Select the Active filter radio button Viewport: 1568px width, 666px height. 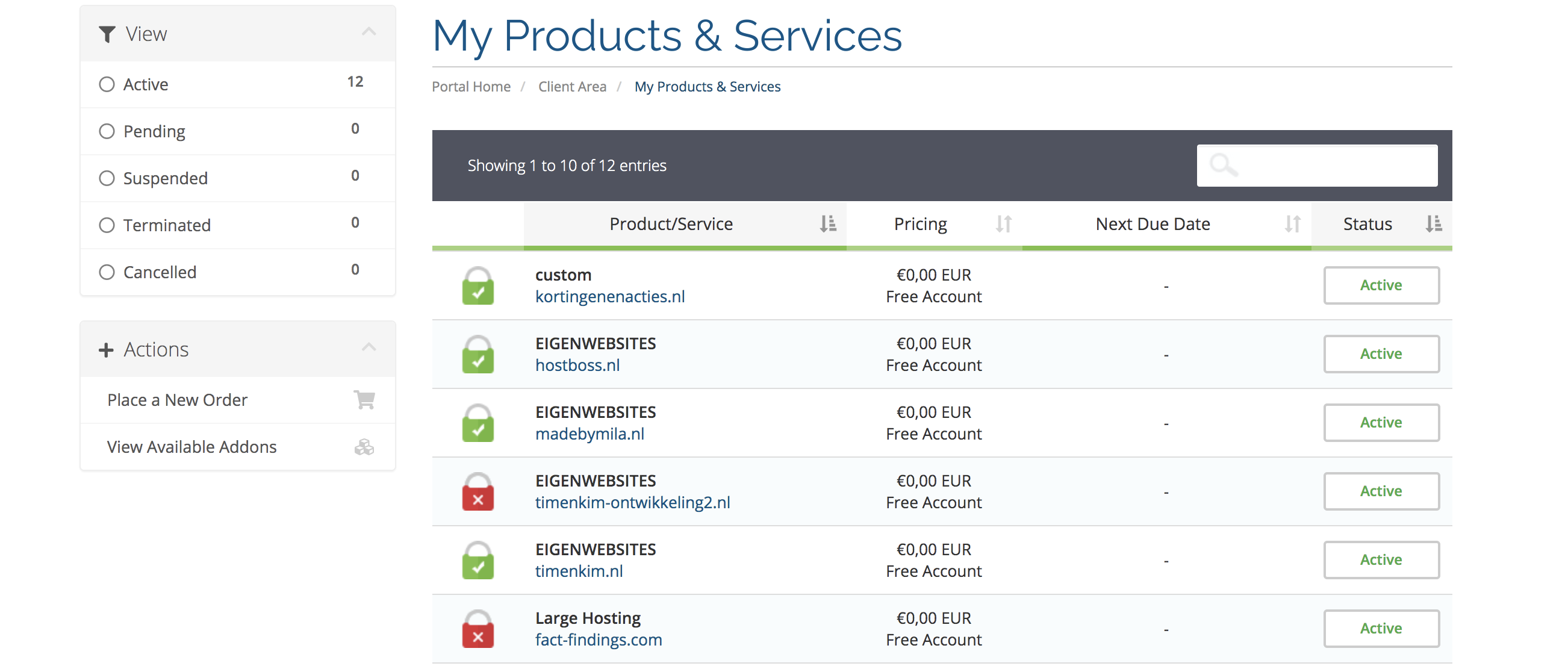tap(107, 84)
